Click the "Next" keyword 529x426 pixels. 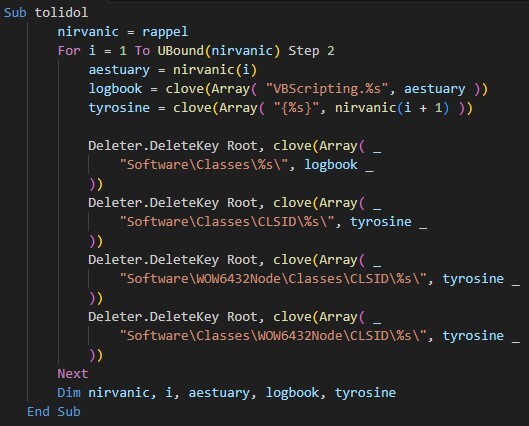[x=73, y=374]
